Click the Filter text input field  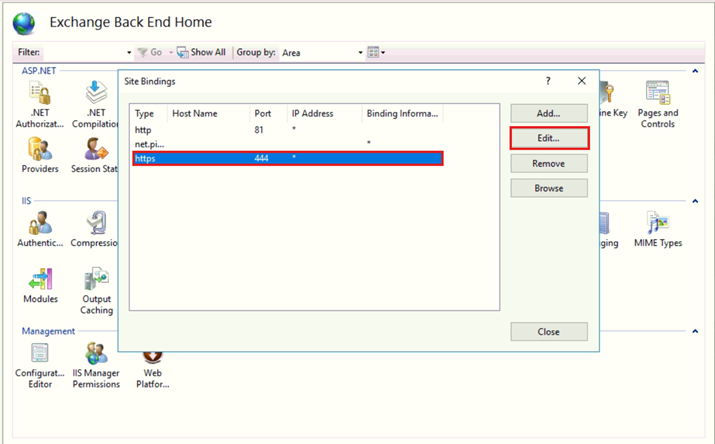click(83, 53)
